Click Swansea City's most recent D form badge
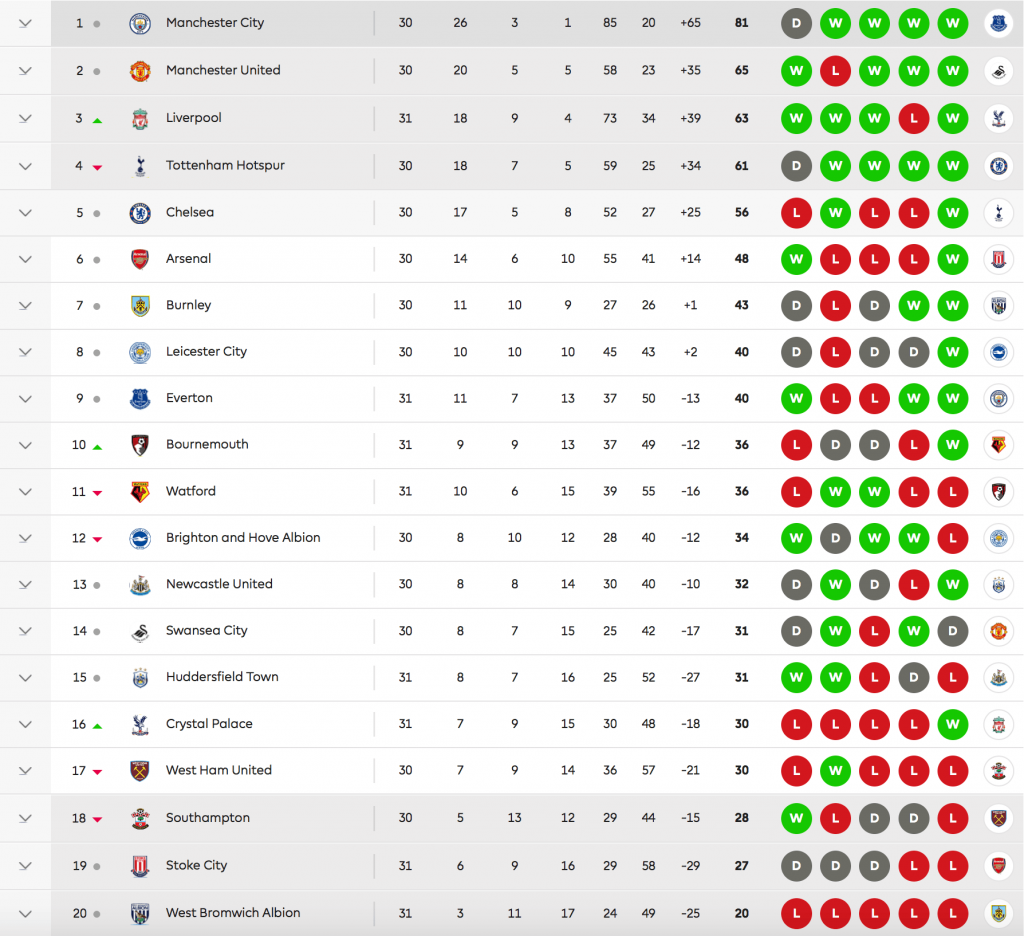 952,631
